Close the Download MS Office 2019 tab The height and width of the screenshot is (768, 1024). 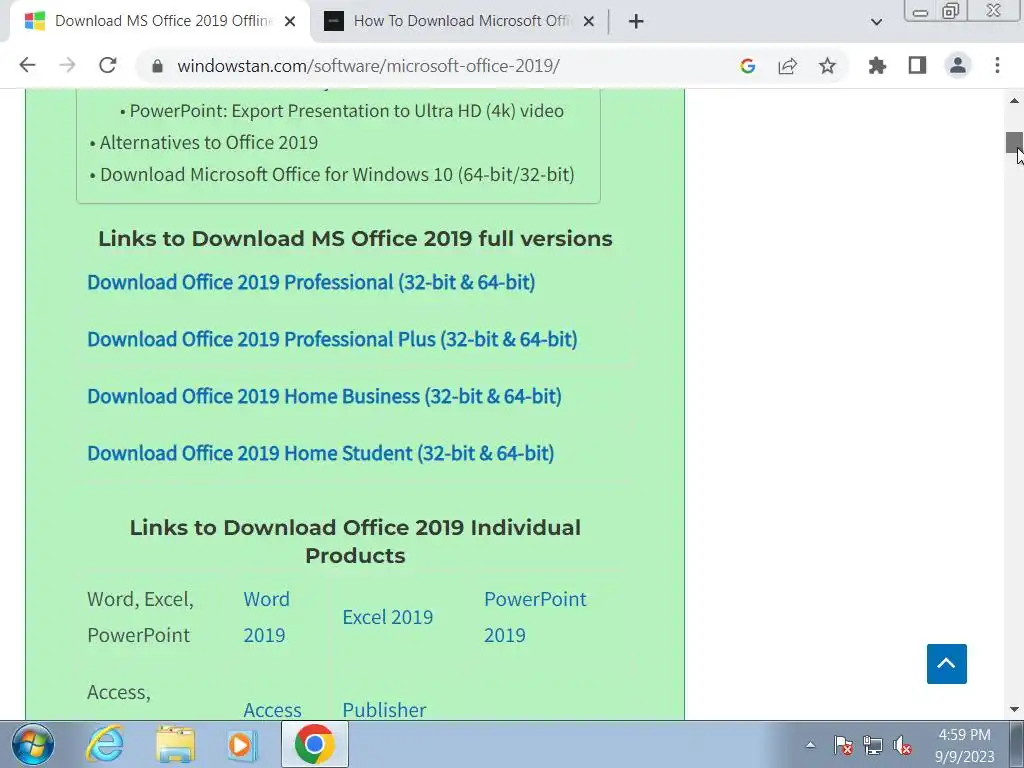click(290, 22)
